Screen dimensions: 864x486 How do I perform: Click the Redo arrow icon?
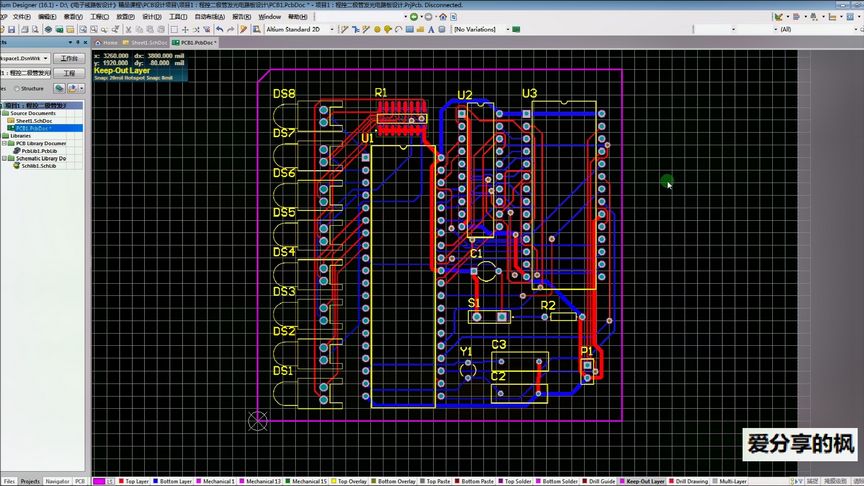(x=230, y=29)
